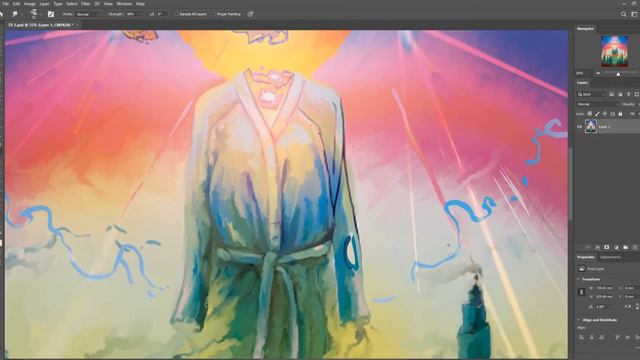
Task: Click the Height field in Transform
Action: click(x=604, y=297)
